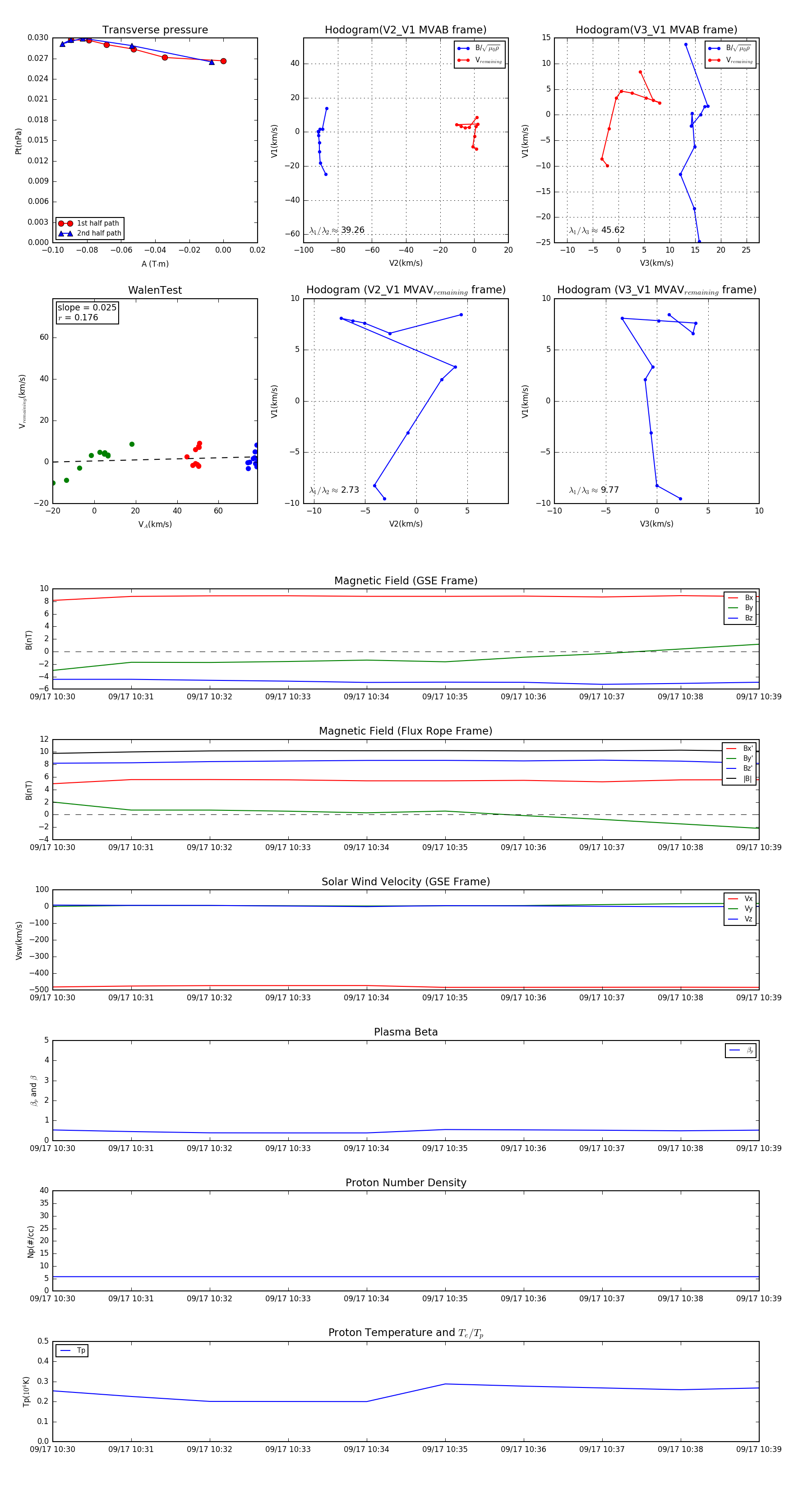The image size is (812, 1489).
Task: Click the V remaining legend entry in V3_V1 MVAB hodogram
Action: tap(730, 60)
